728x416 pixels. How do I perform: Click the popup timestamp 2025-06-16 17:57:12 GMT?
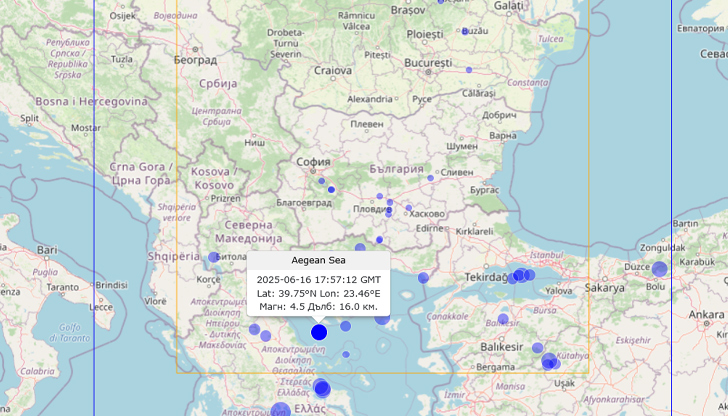(318, 279)
